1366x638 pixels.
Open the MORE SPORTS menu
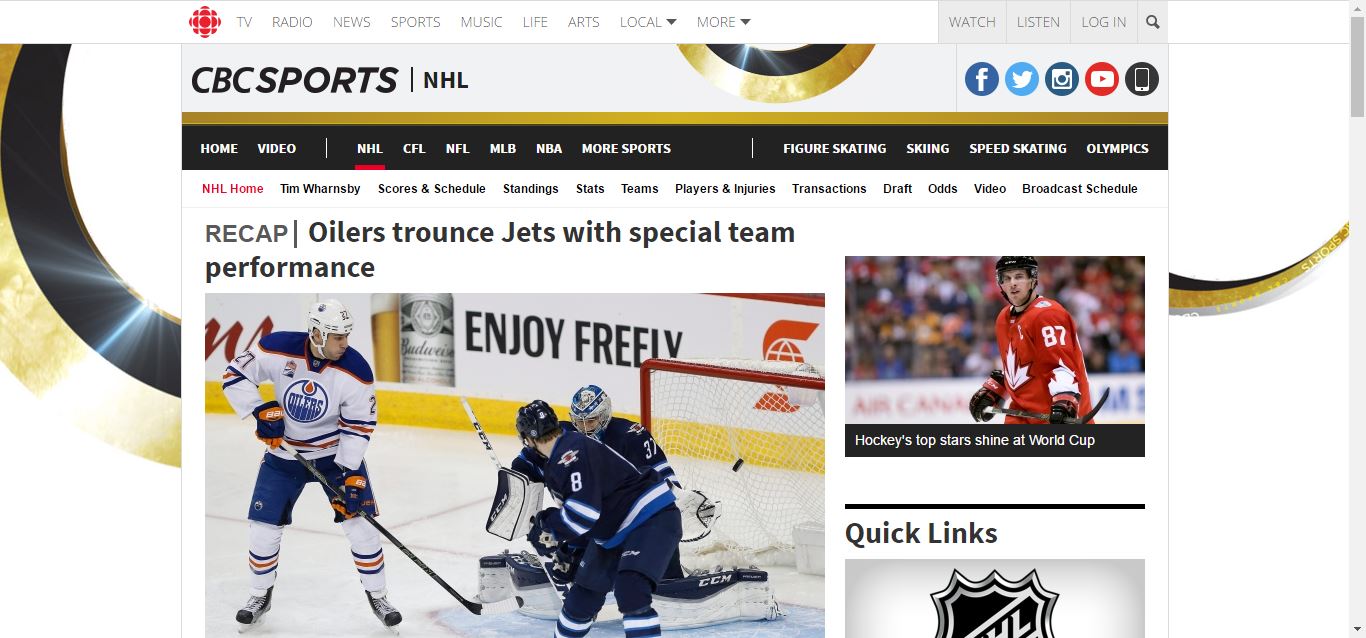626,148
